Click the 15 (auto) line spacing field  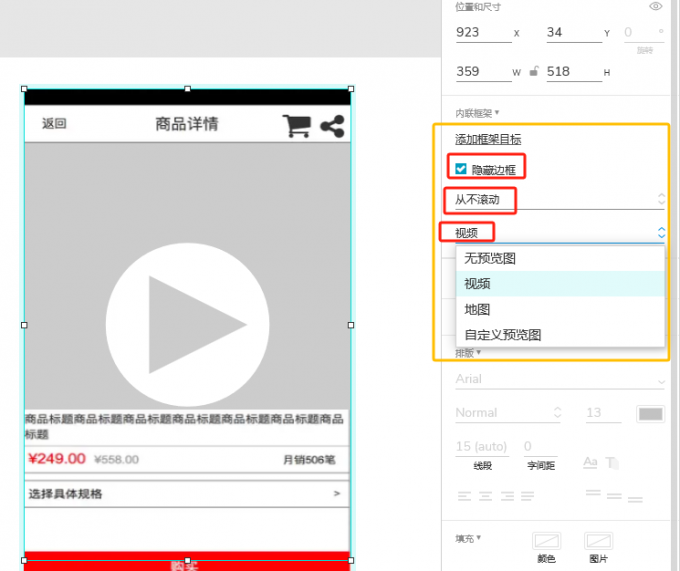482,447
